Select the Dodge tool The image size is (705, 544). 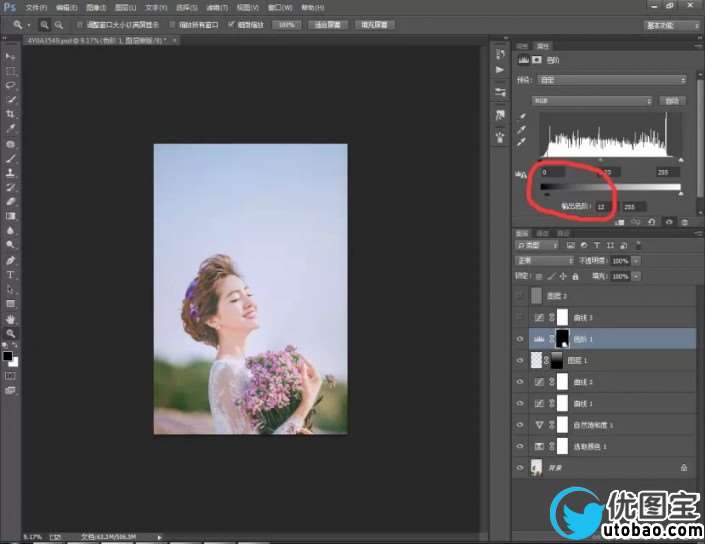[10, 245]
